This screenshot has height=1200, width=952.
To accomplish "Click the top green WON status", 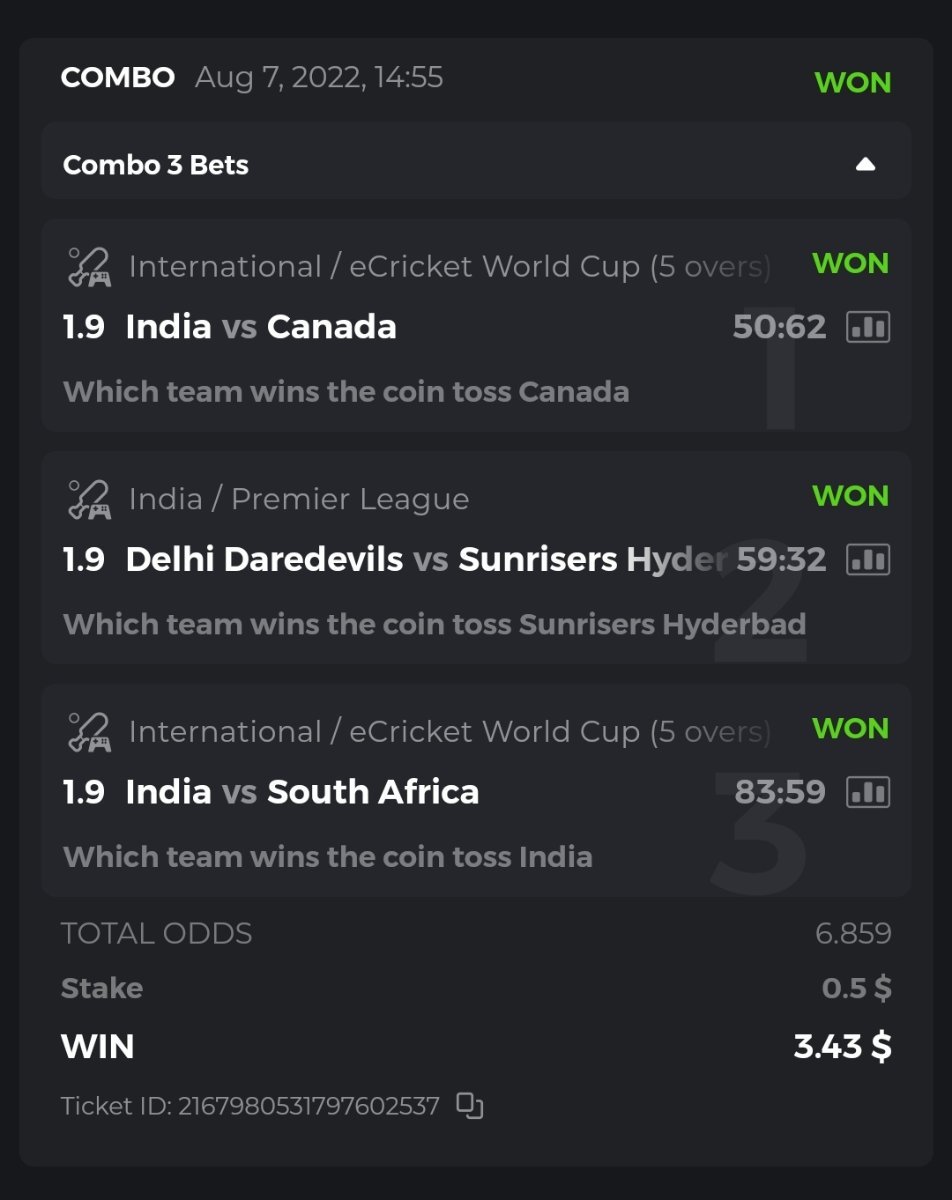I will (x=852, y=82).
